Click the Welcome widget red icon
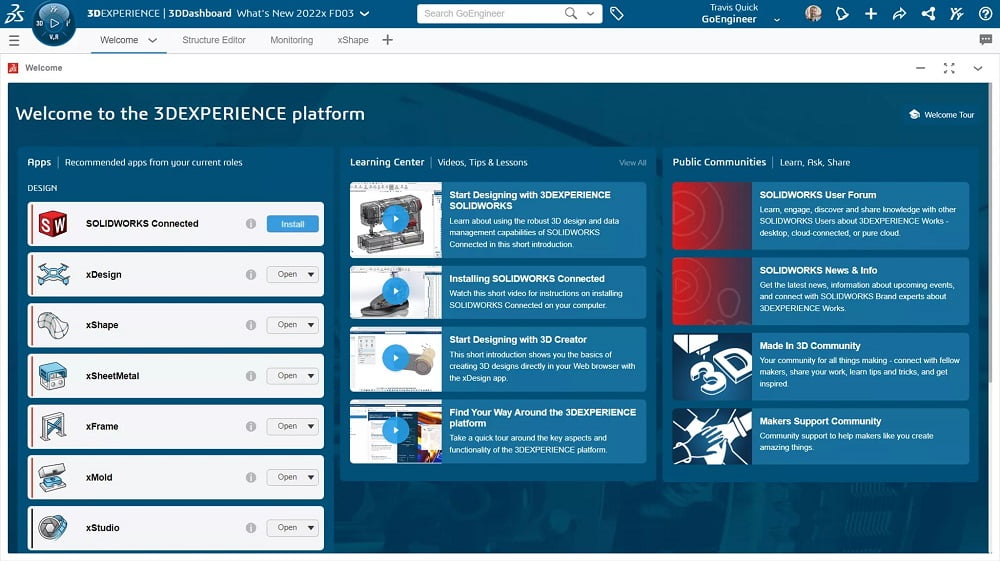Image resolution: width=1000 pixels, height=561 pixels. tap(13, 68)
